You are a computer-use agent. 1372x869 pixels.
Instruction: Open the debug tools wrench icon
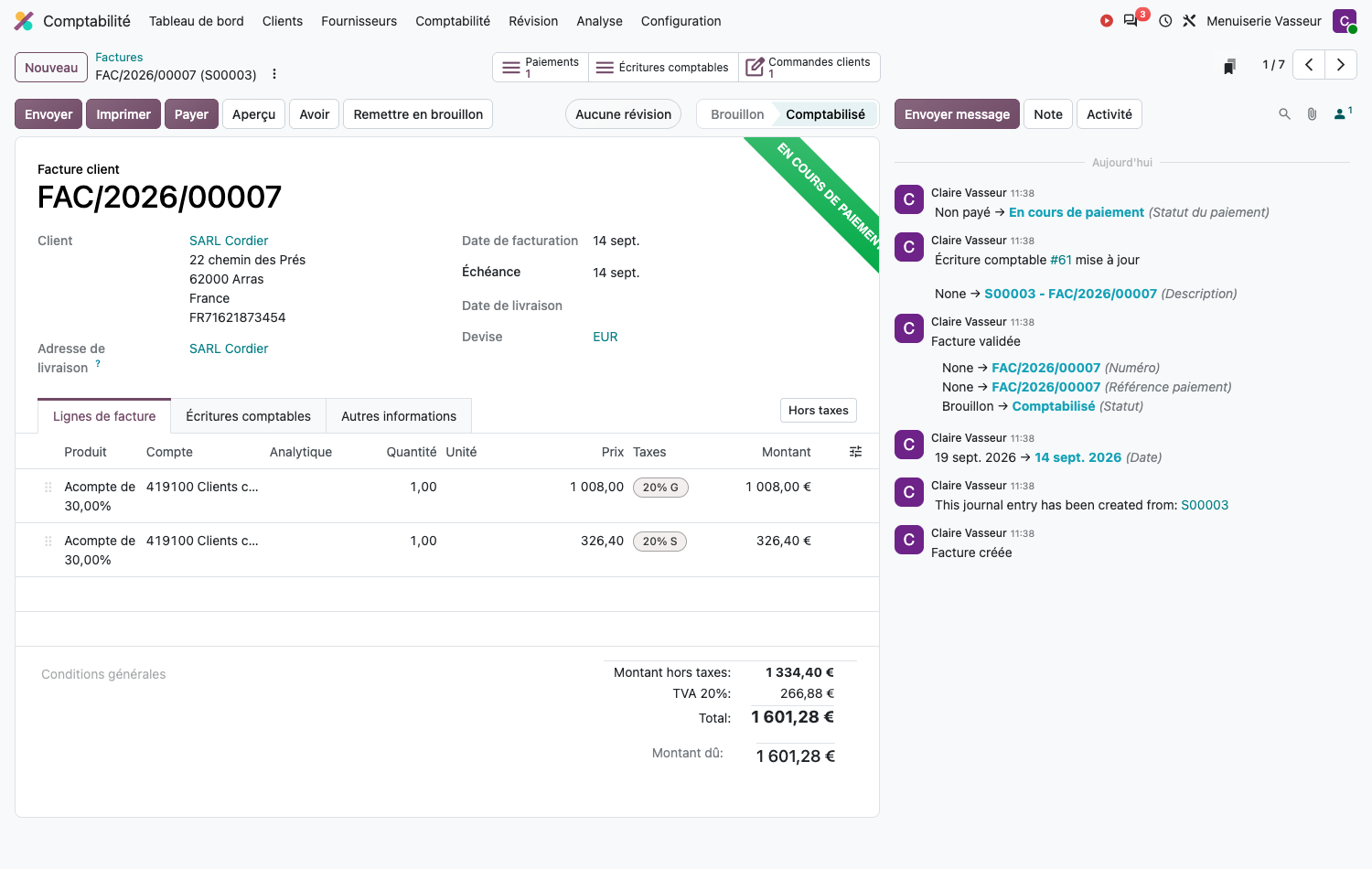click(x=1189, y=21)
